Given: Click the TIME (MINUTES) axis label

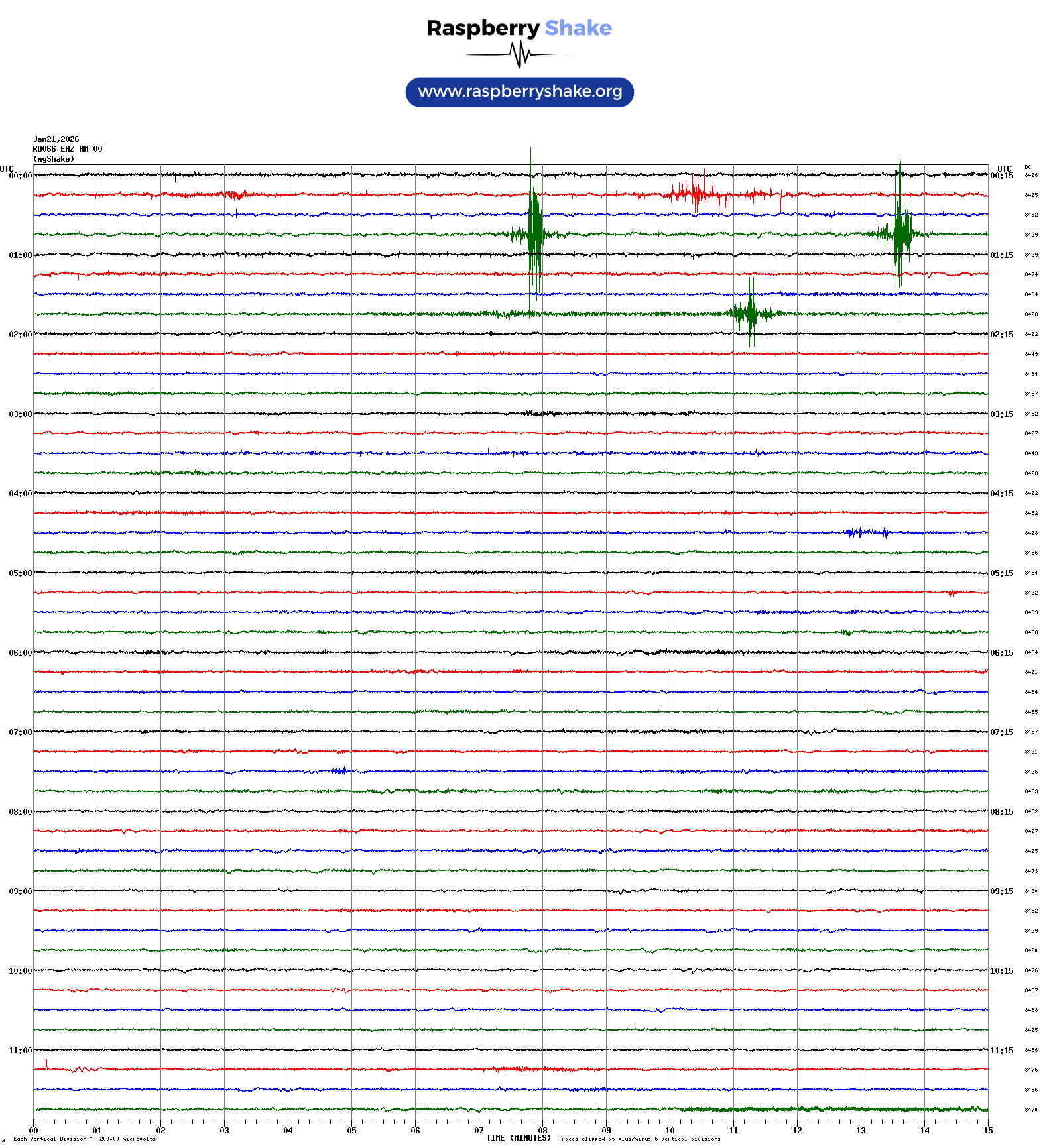Looking at the screenshot, I should point(518,1138).
